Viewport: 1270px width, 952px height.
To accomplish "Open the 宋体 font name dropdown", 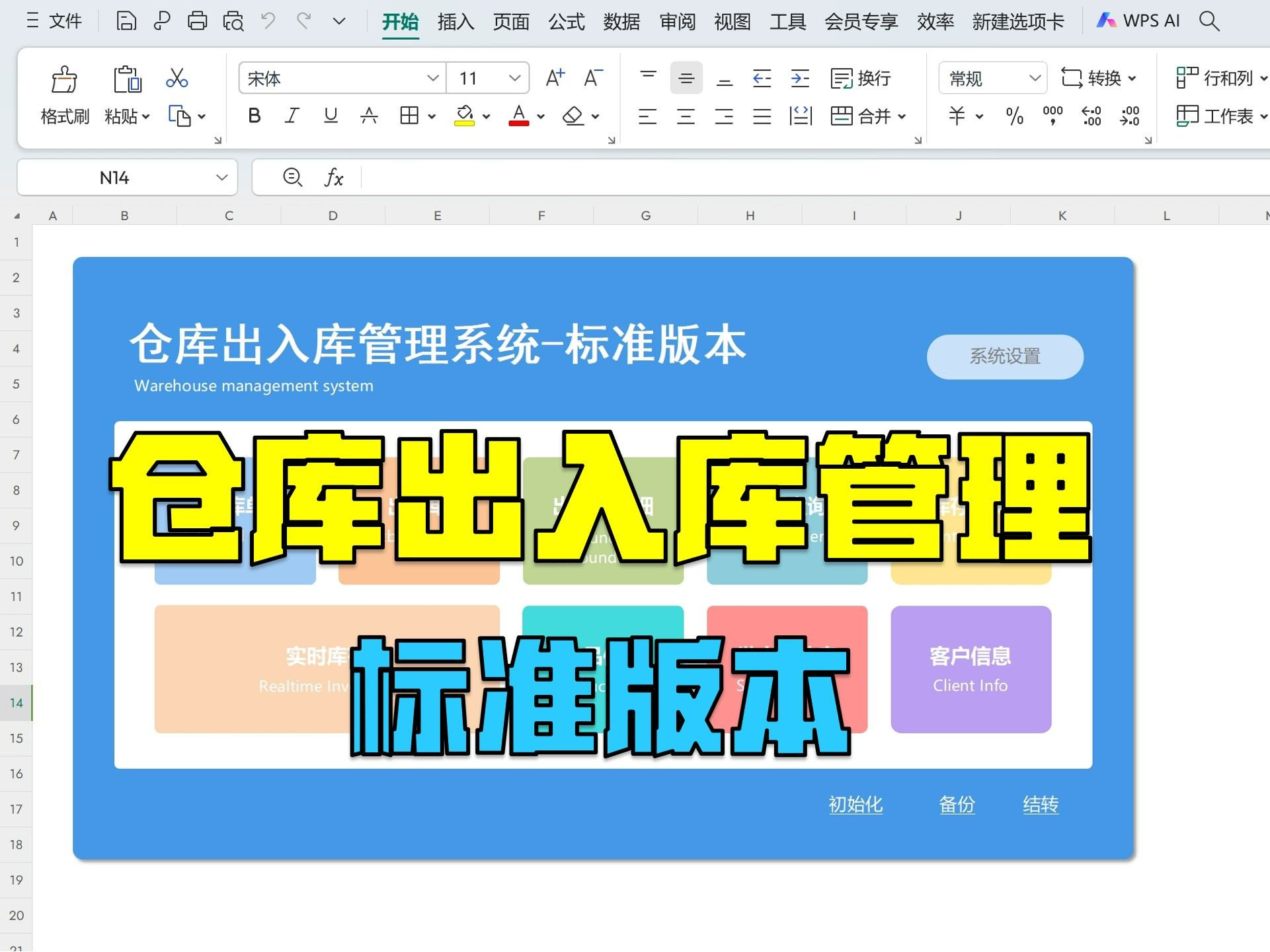I will [433, 77].
